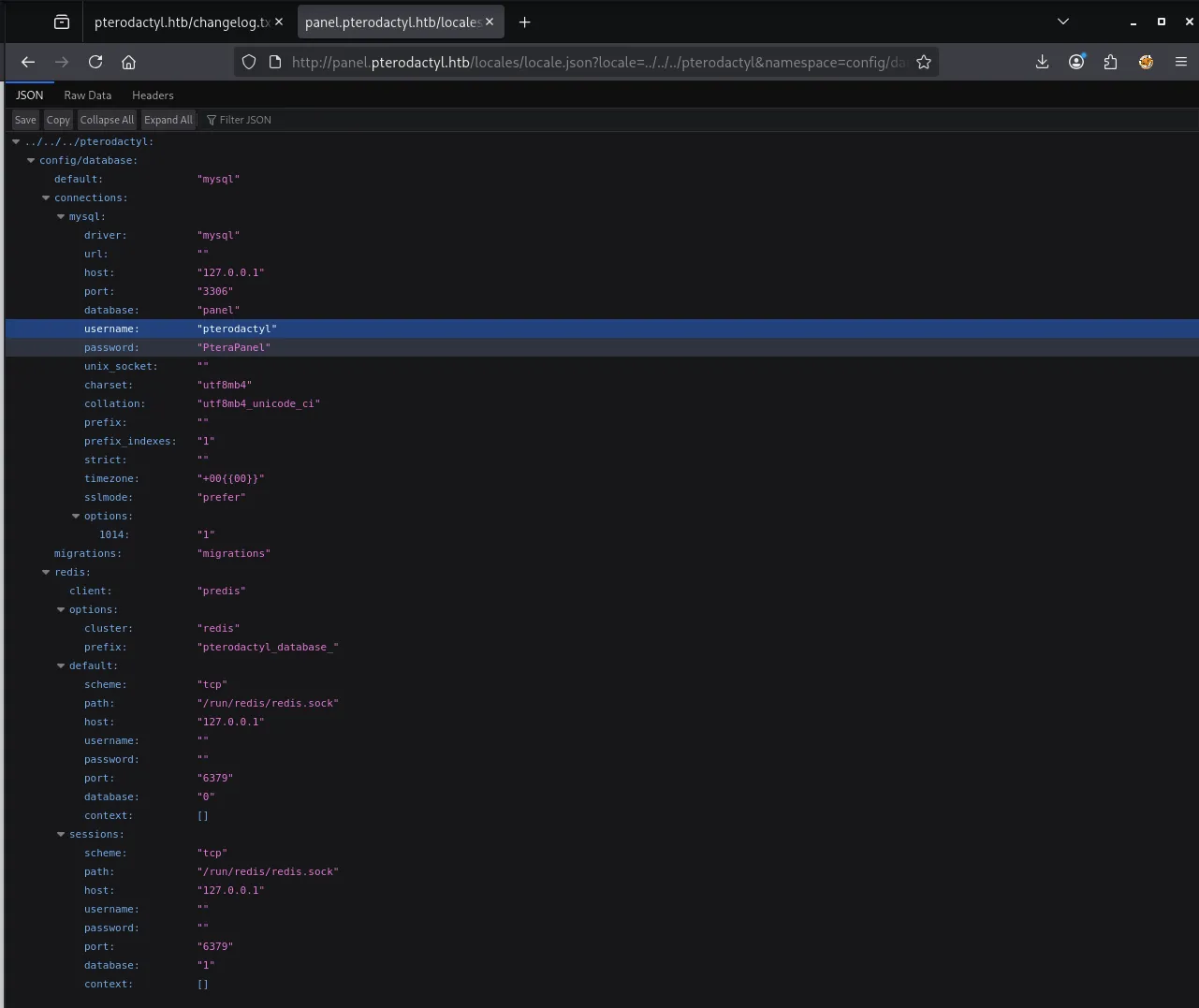Collapse the connections node
The height and width of the screenshot is (1008, 1199).
(46, 197)
